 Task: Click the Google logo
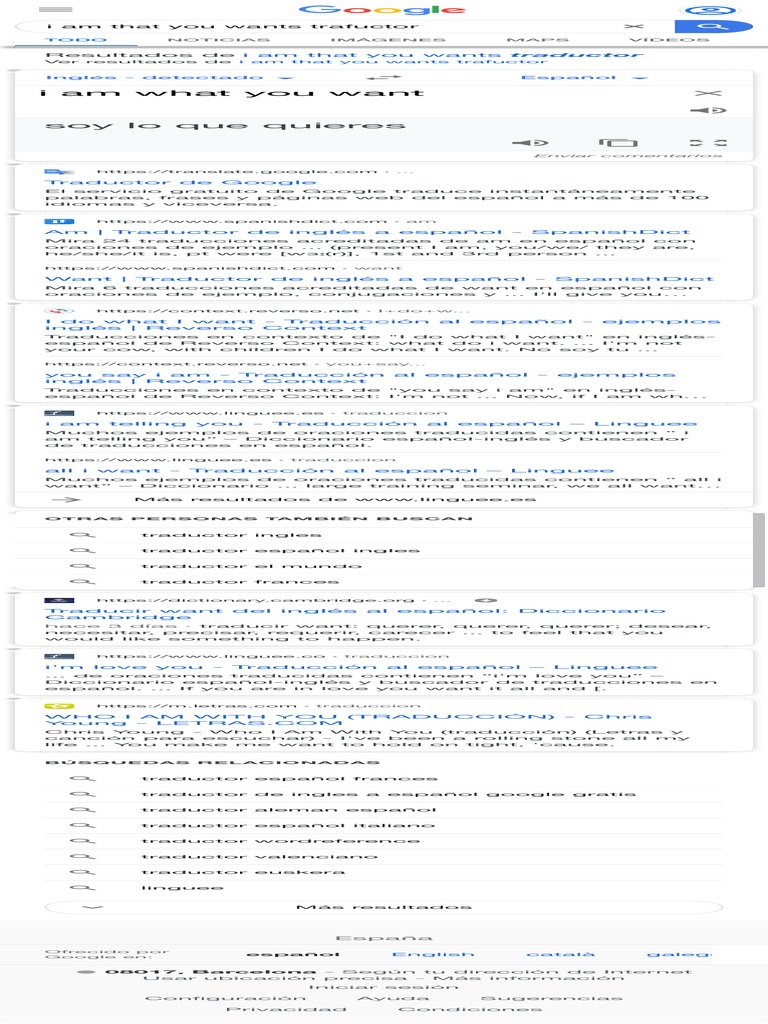[382, 10]
